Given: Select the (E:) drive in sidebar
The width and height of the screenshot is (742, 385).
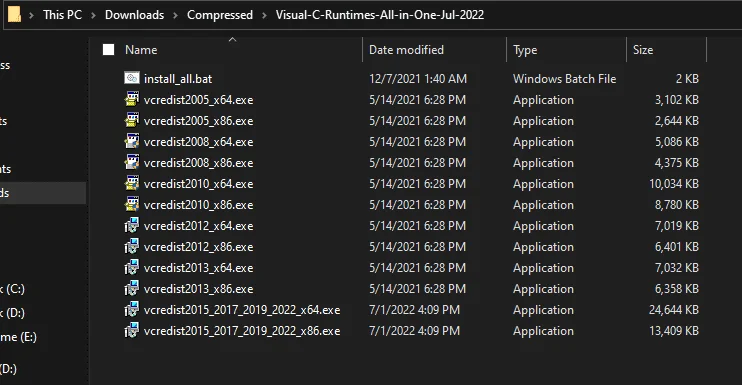Looking at the screenshot, I should coord(18,337).
